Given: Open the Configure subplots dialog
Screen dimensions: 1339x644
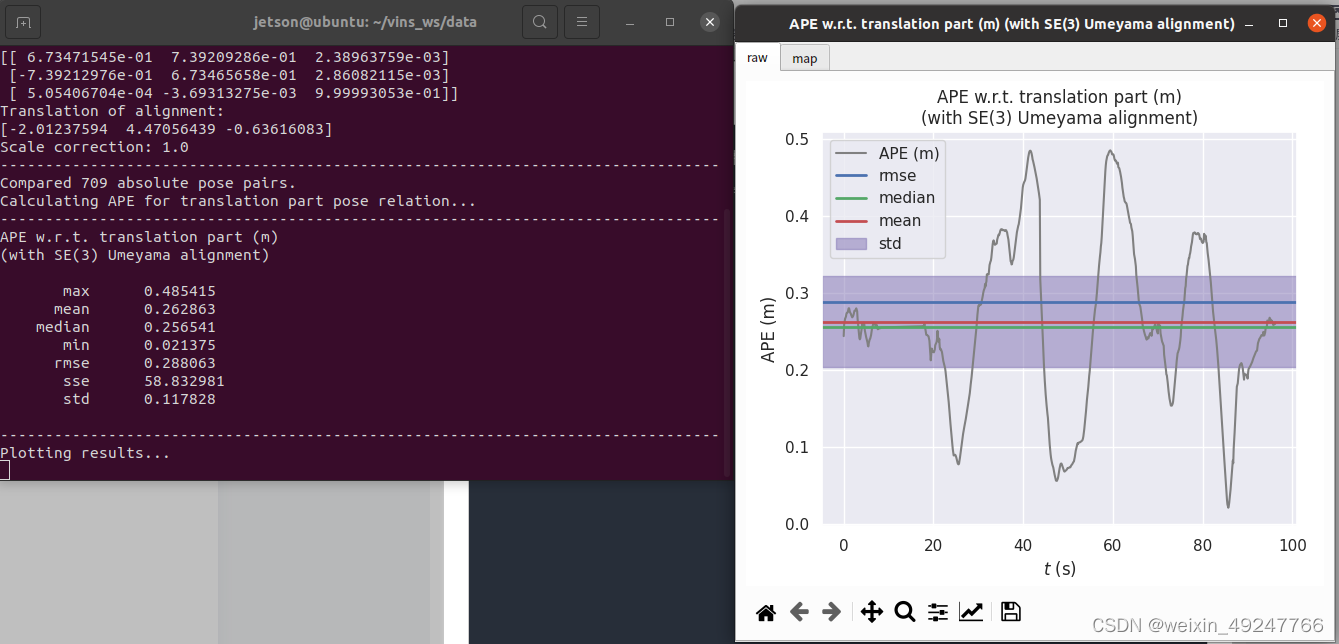Looking at the screenshot, I should [x=938, y=612].
